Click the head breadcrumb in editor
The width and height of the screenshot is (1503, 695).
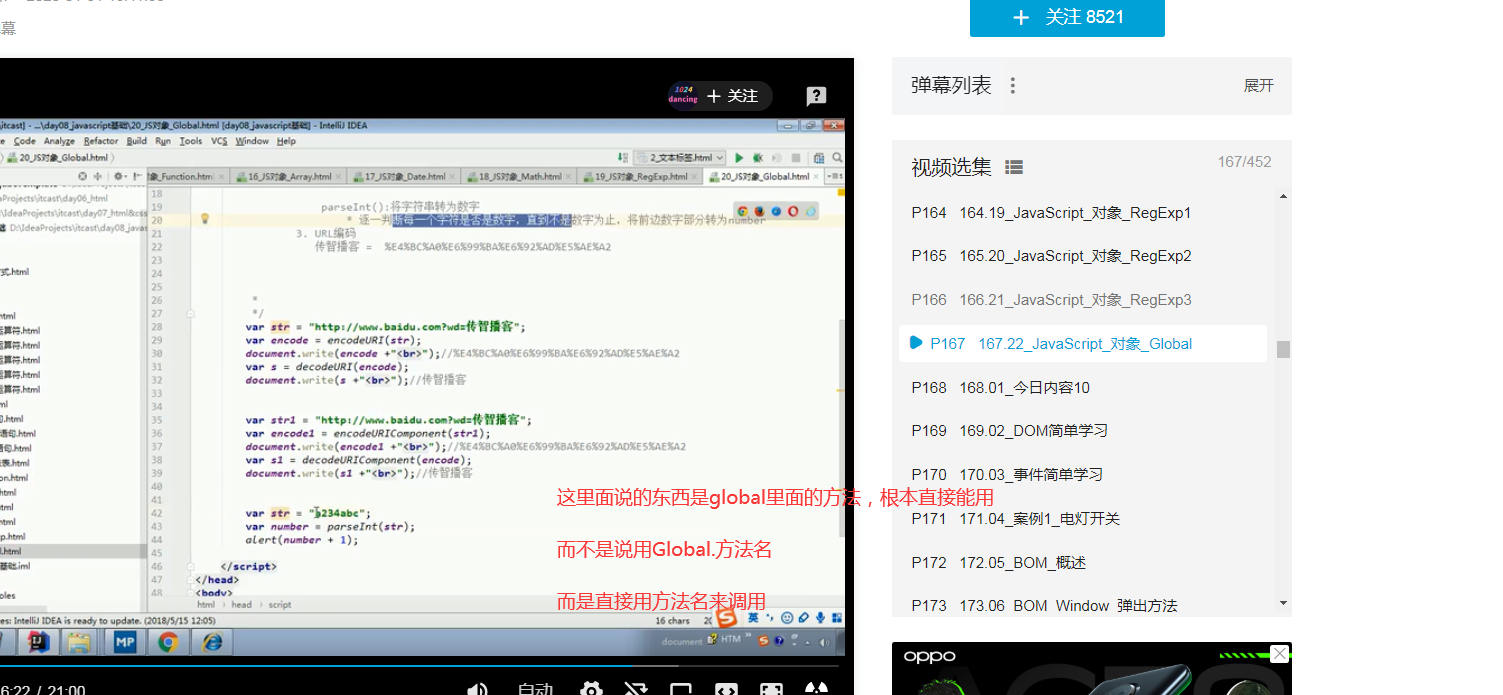(242, 605)
